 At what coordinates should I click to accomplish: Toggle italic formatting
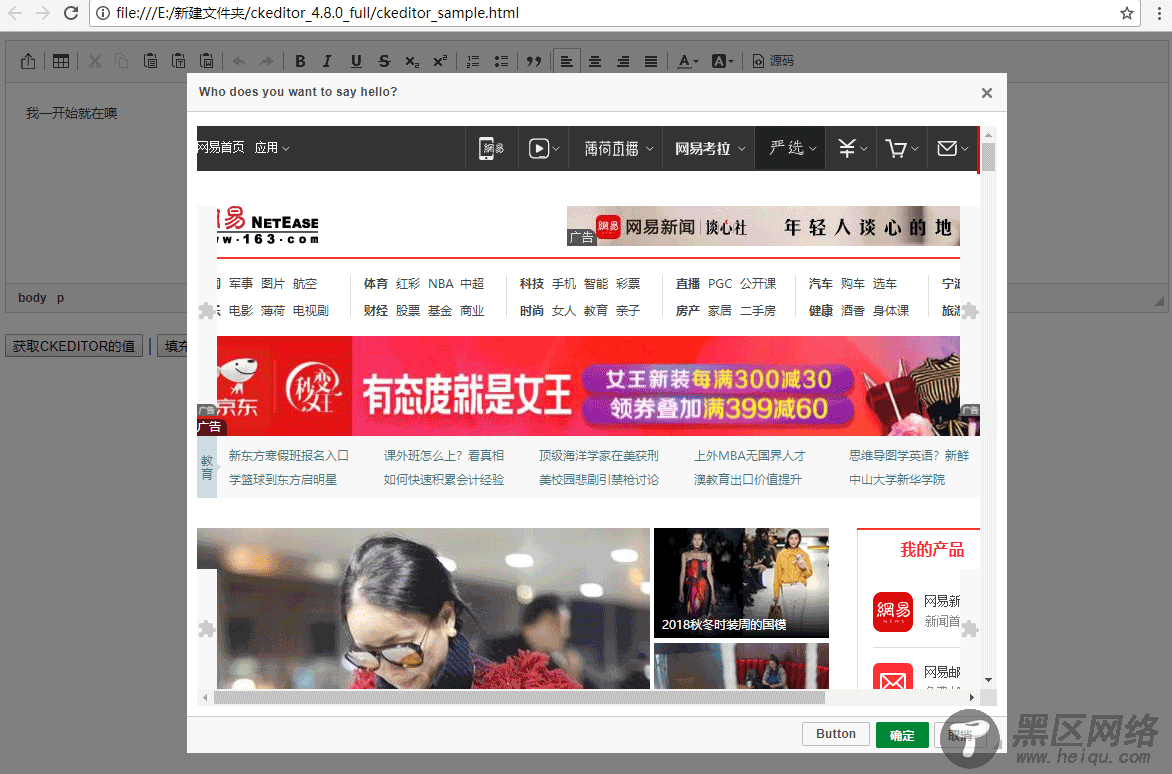[327, 61]
